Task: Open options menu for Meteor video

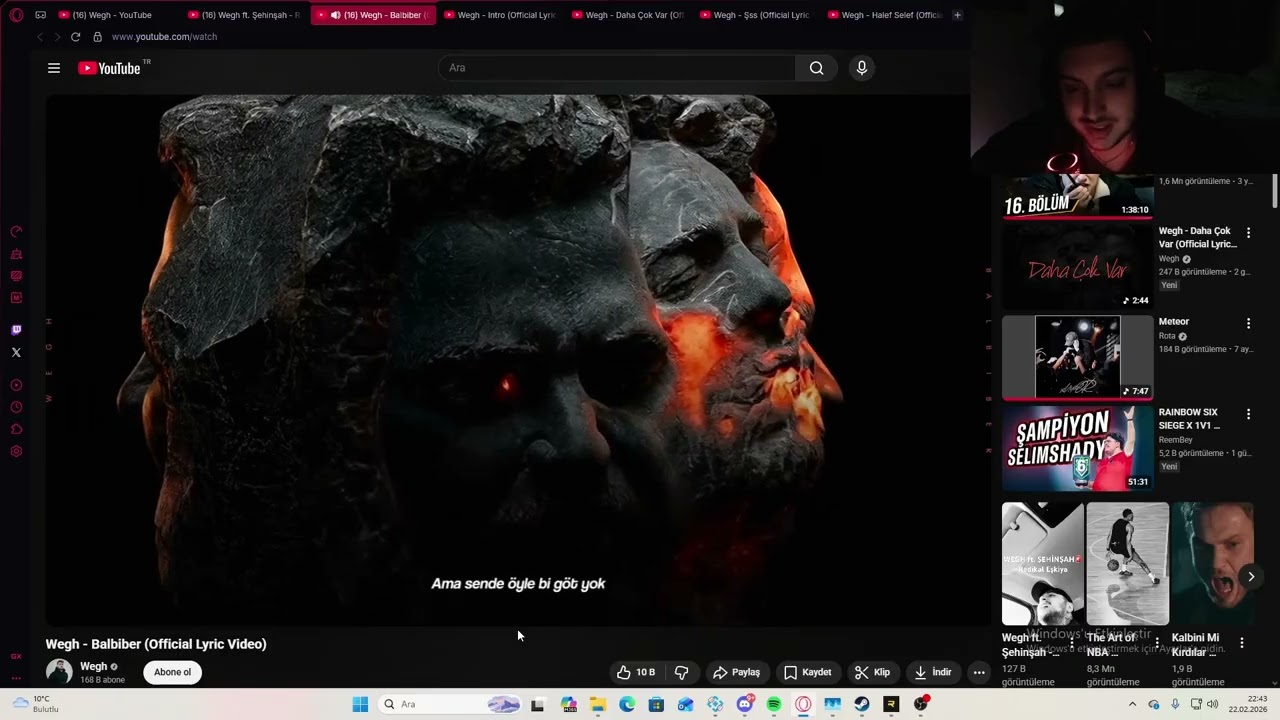Action: (x=1248, y=324)
